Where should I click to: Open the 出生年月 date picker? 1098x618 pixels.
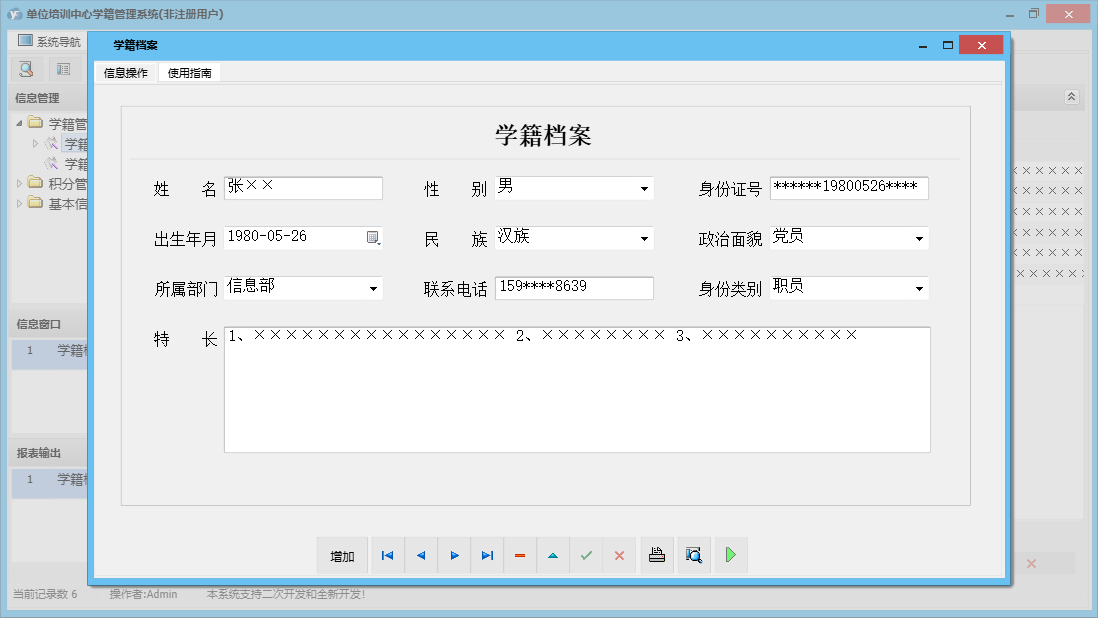[x=373, y=237]
